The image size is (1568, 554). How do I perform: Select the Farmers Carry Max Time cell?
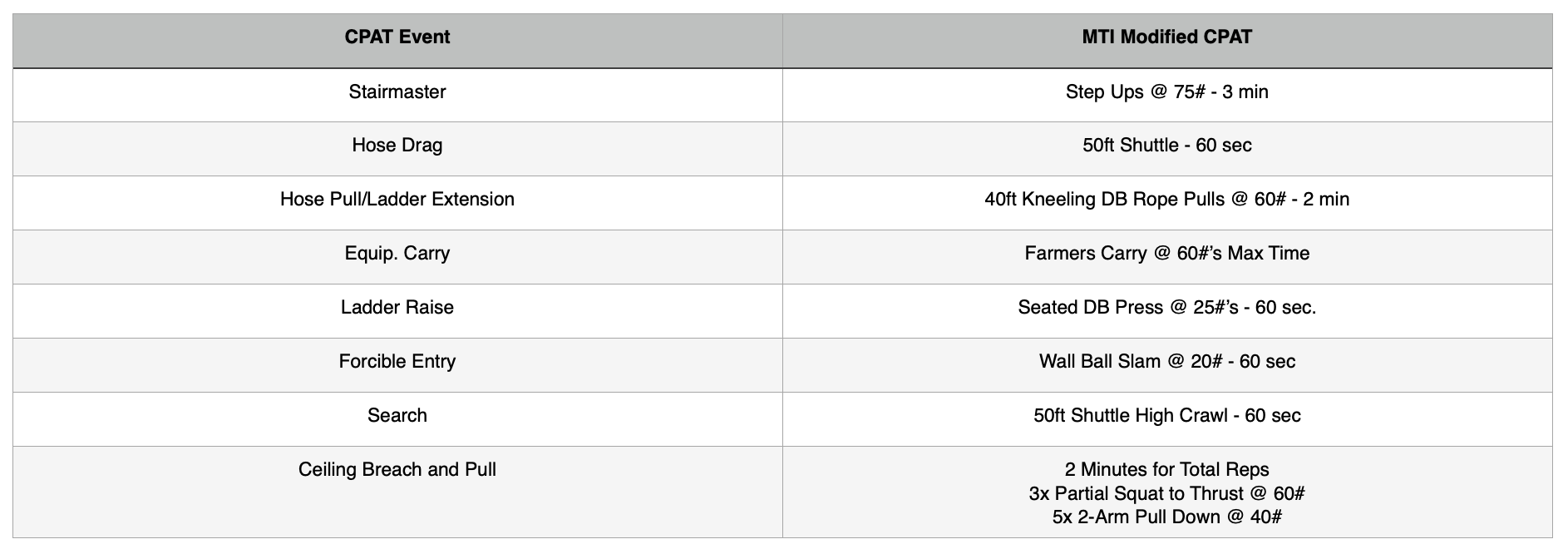pyautogui.click(x=1166, y=254)
